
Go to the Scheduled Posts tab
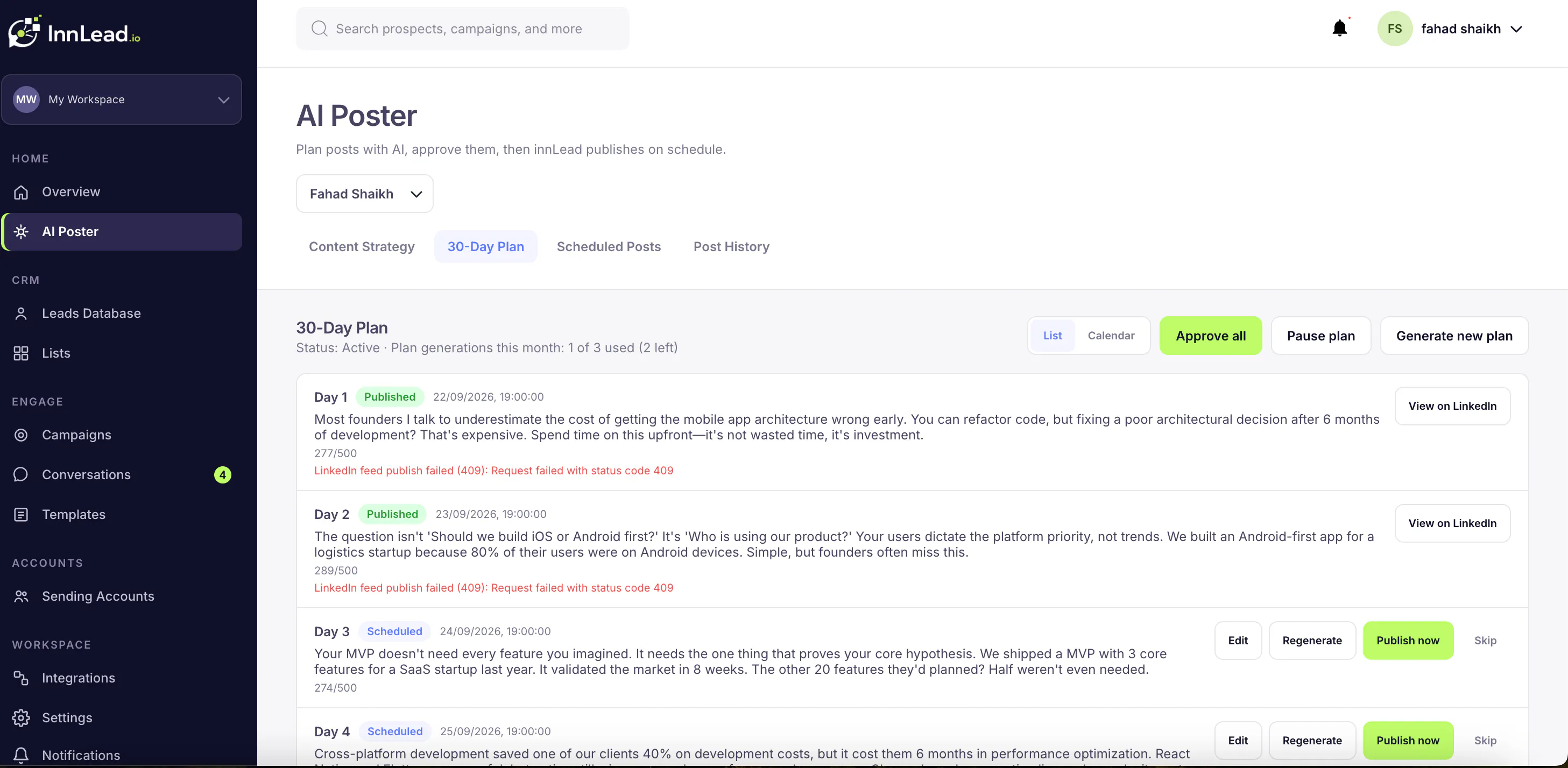tap(609, 246)
